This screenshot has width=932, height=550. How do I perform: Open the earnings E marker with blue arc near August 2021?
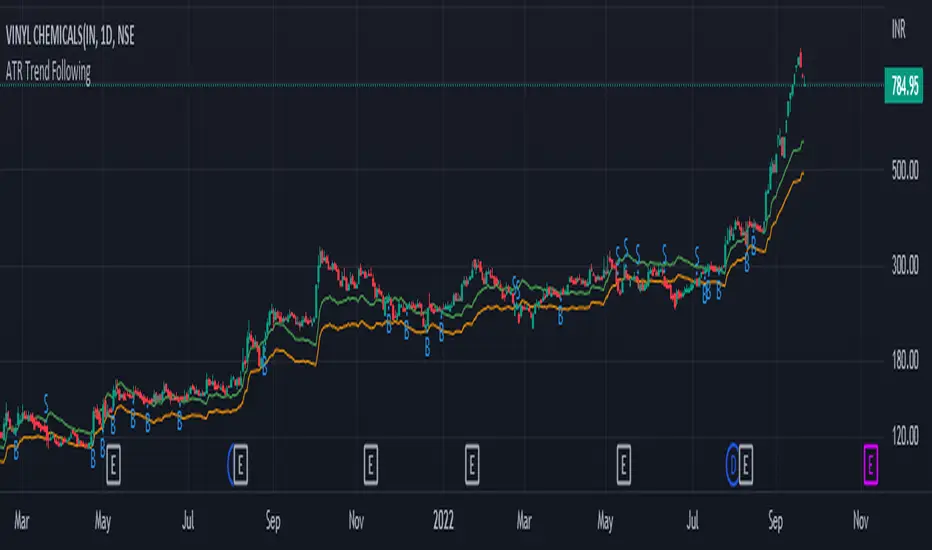coord(240,464)
